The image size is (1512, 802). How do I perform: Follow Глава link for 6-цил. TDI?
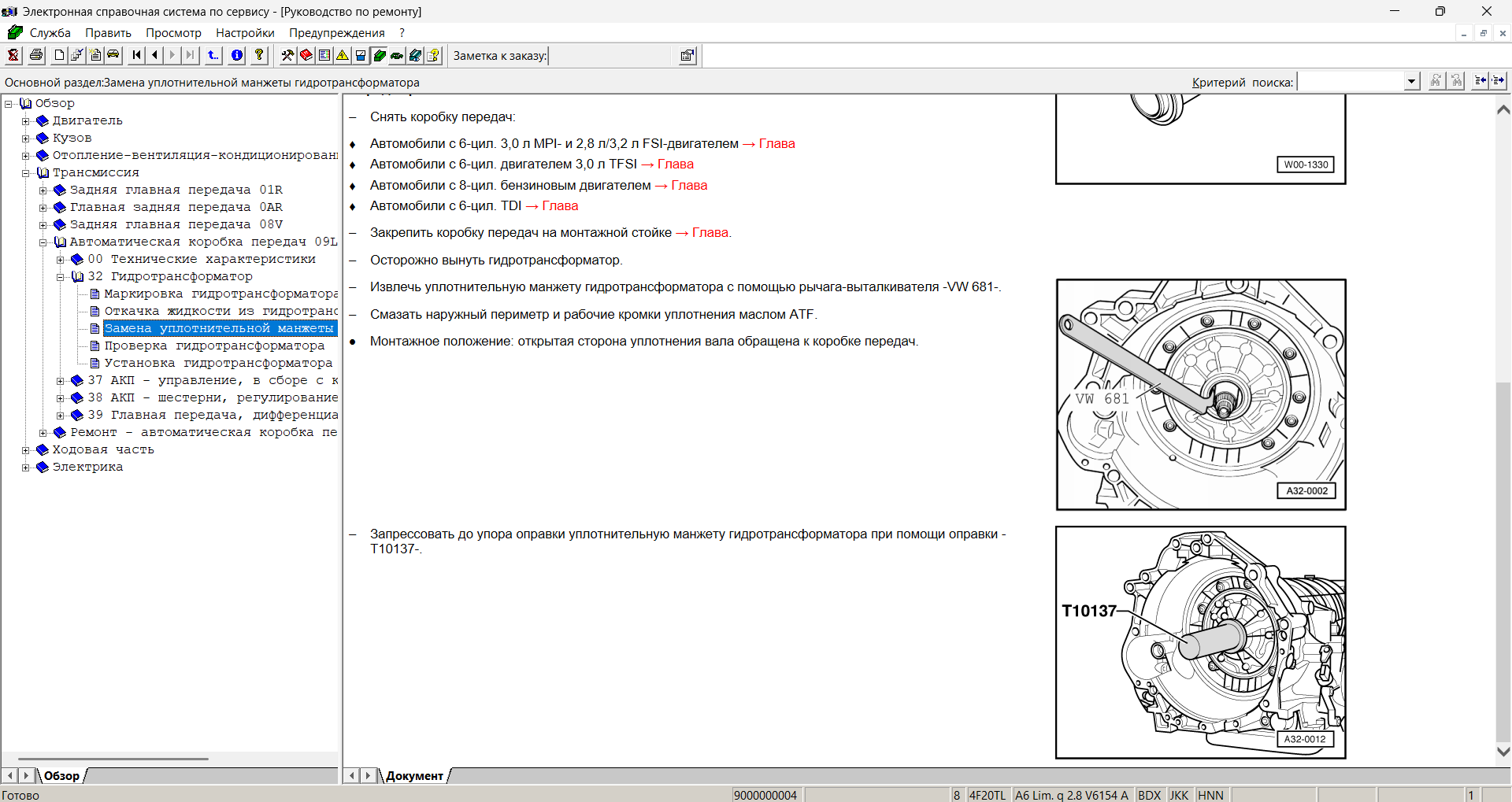[x=560, y=205]
